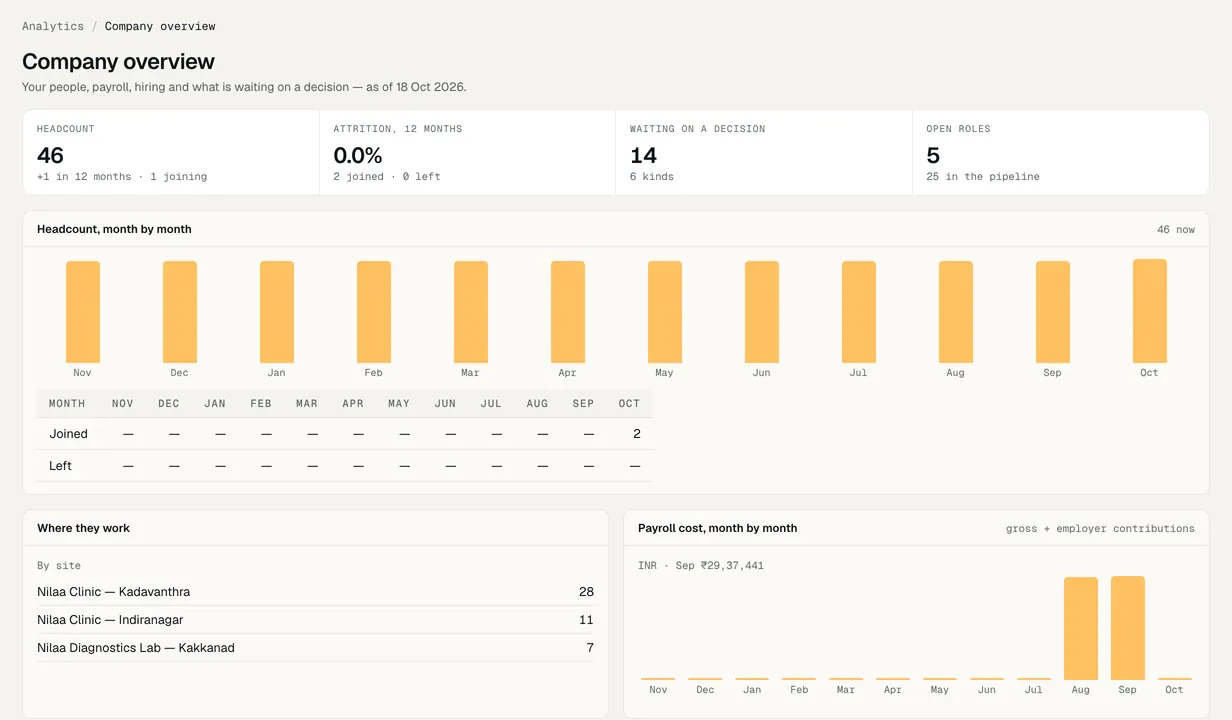Screen dimensions: 1232x720
Task: Select the Sep headcount bar
Action: [1053, 312]
